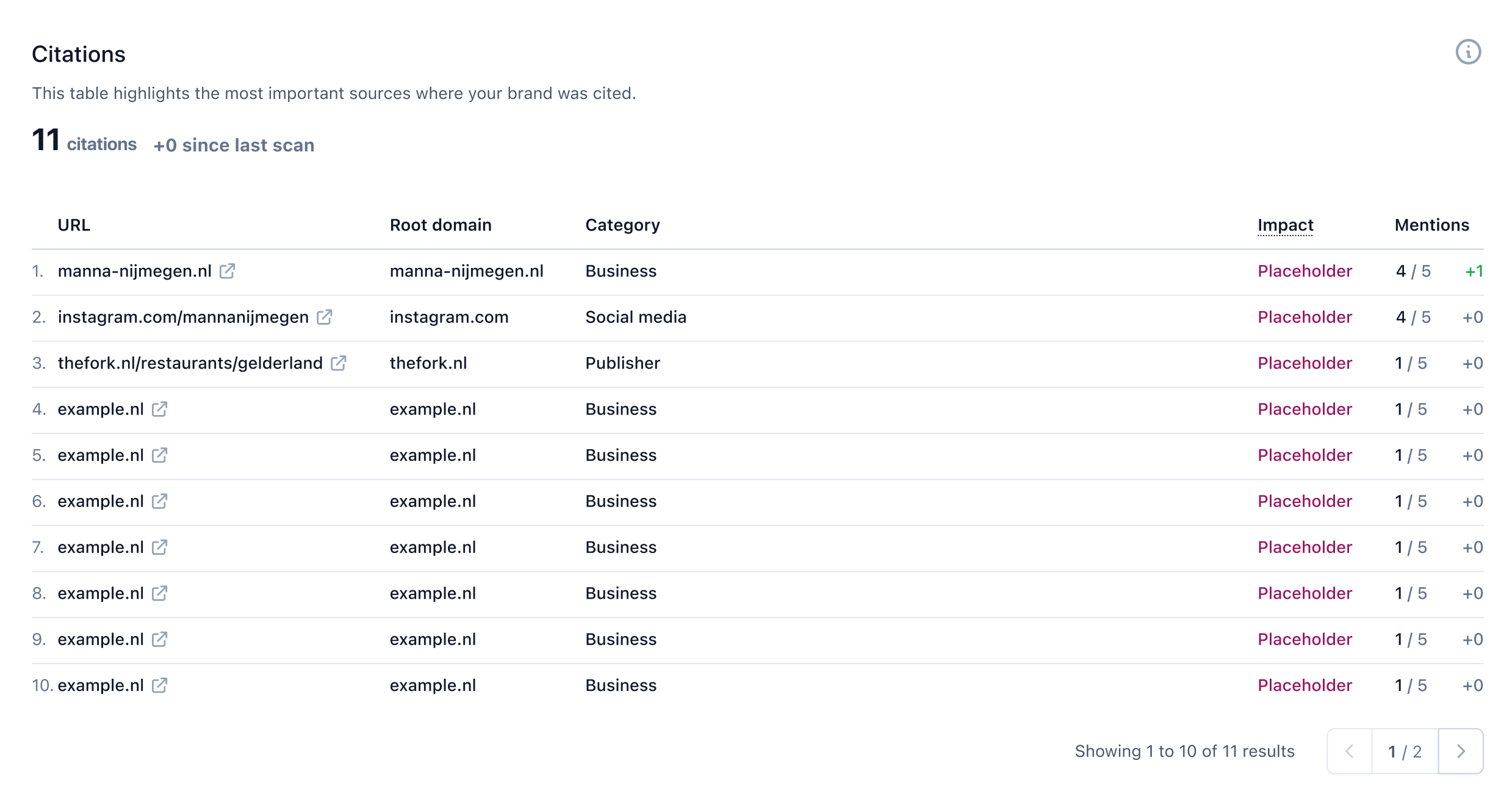
Task: Click the Publisher category cell
Action: click(x=622, y=363)
